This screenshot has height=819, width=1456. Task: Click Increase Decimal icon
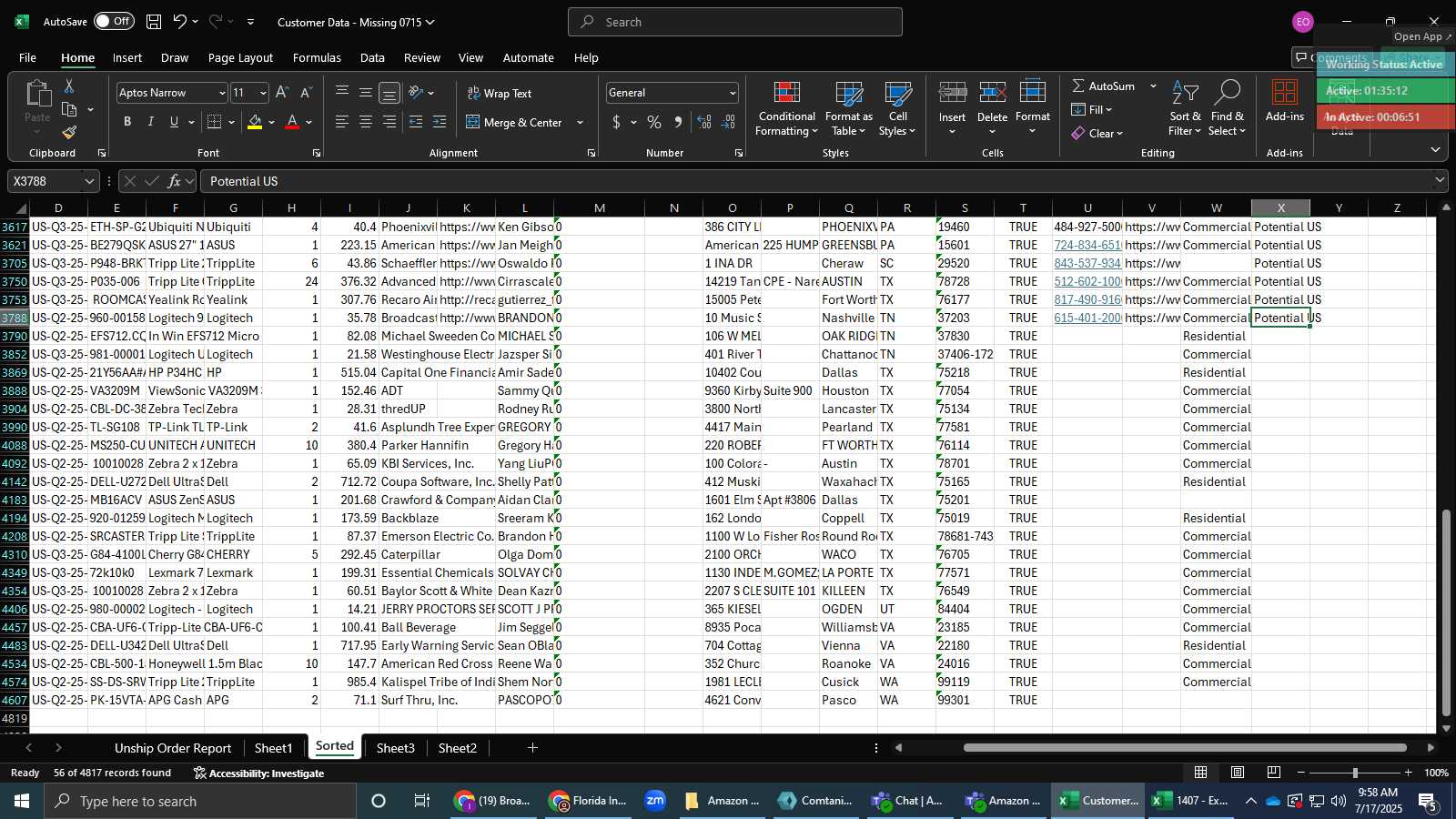tap(704, 122)
